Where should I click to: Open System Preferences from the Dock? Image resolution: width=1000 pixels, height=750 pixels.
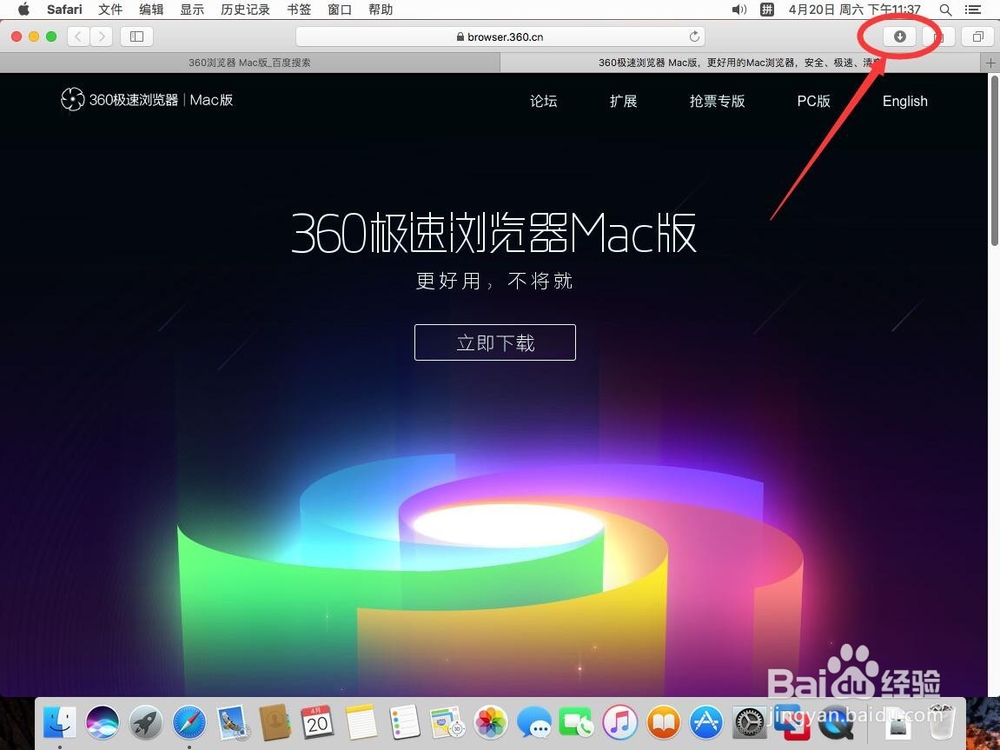point(749,723)
